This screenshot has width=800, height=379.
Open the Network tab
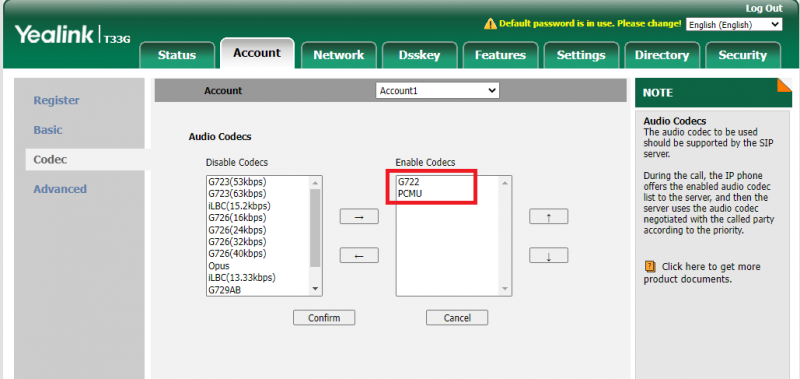339,55
